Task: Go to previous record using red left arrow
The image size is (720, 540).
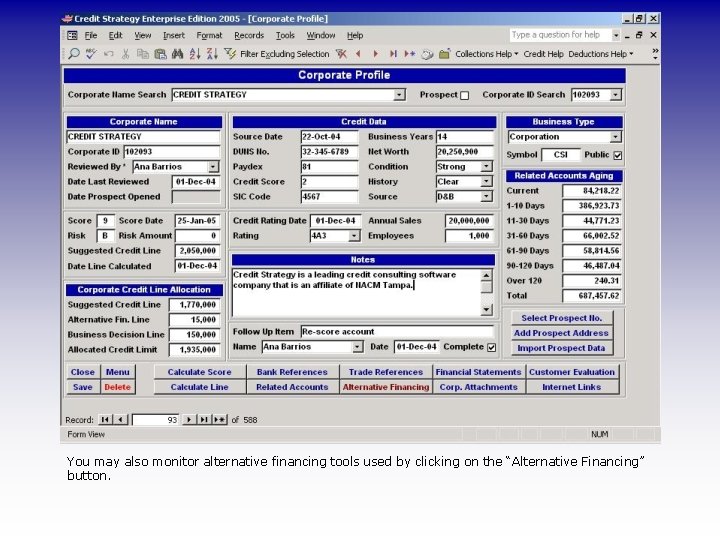Action: point(358,54)
